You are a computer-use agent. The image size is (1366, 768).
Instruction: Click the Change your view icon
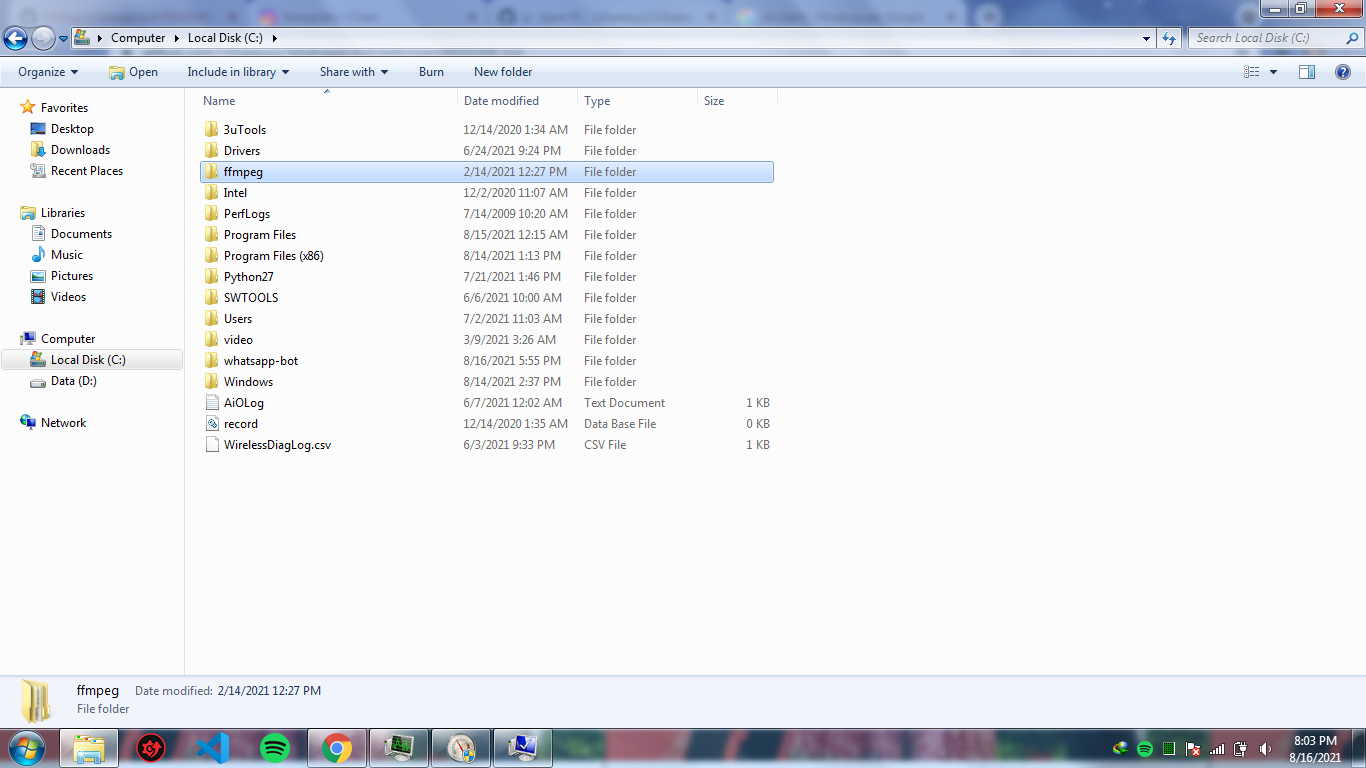pyautogui.click(x=1252, y=72)
